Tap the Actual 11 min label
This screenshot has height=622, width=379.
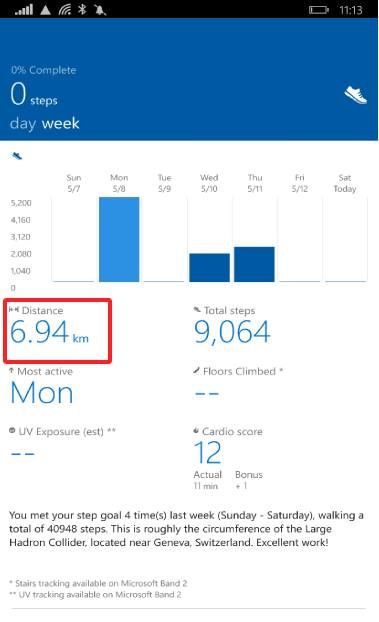tap(208, 480)
